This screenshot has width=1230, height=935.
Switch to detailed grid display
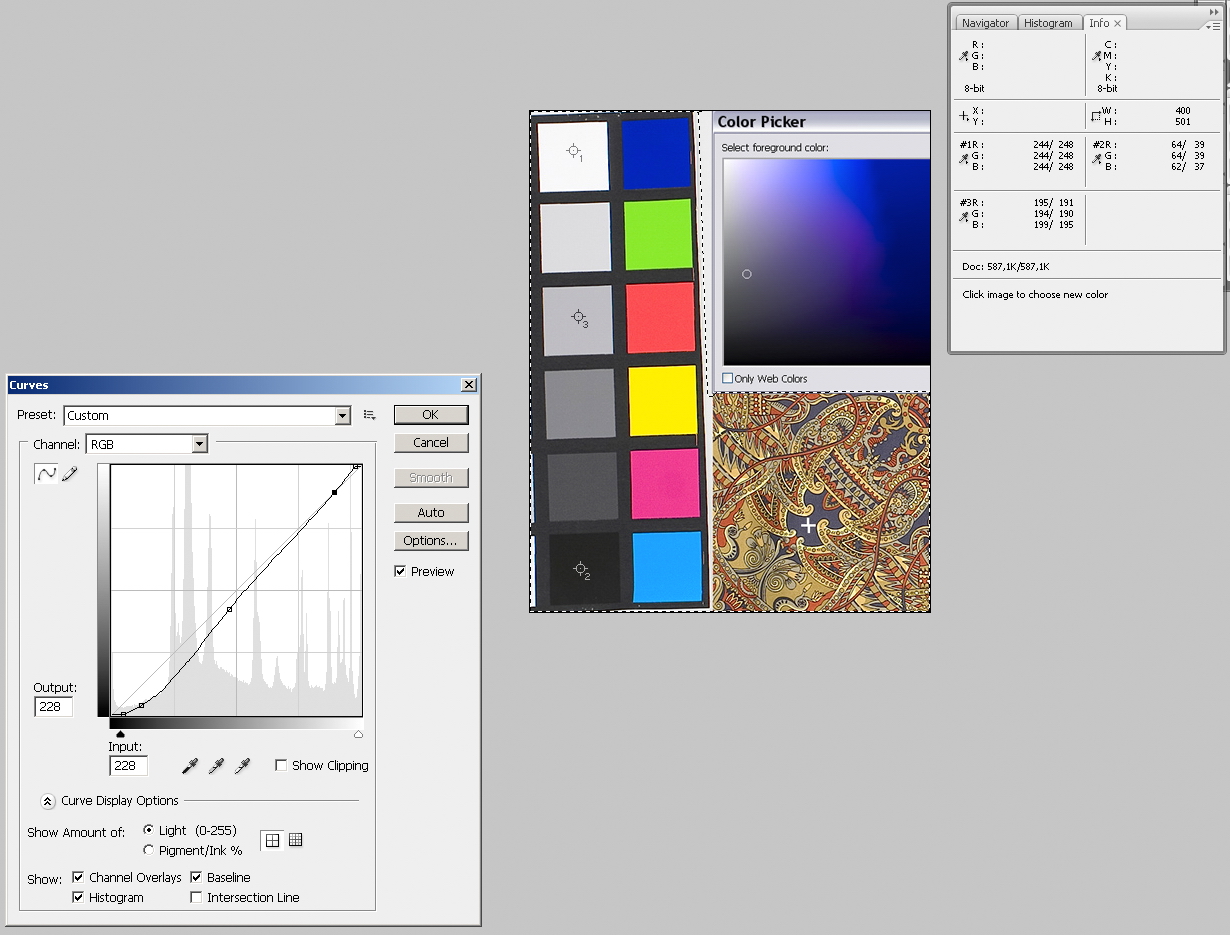coord(295,841)
